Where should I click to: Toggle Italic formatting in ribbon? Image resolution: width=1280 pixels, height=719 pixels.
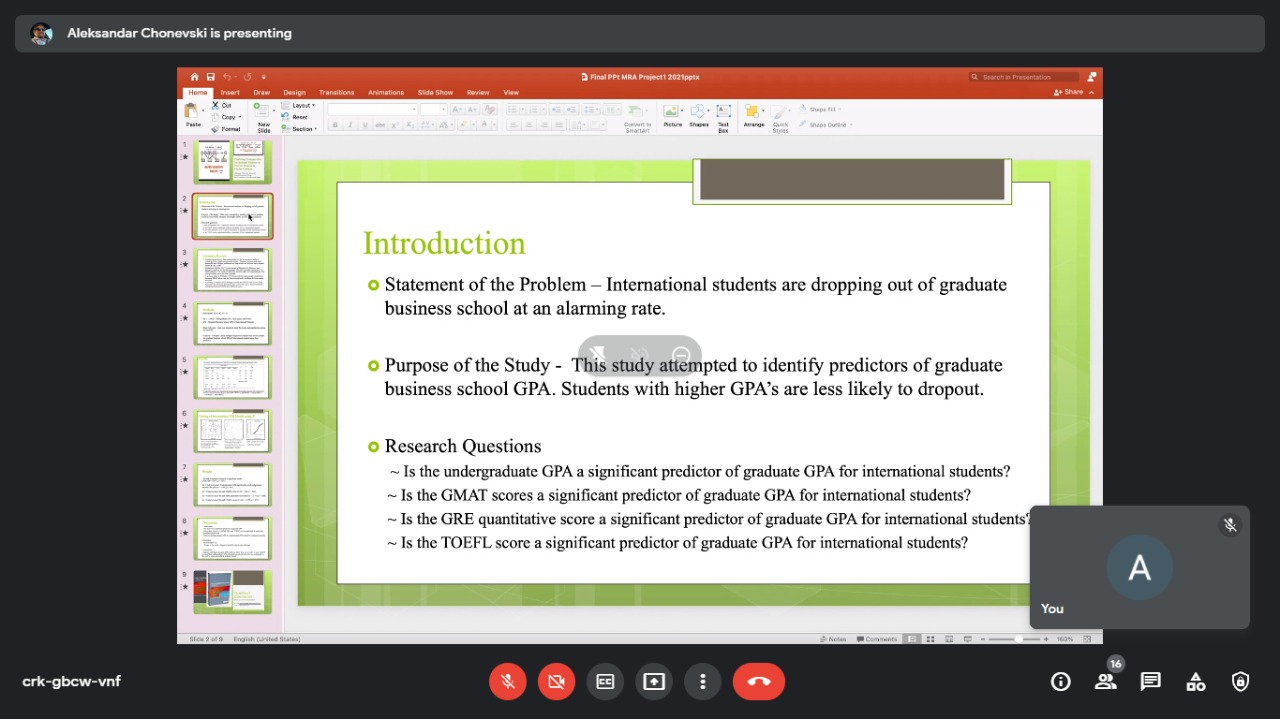coord(350,125)
